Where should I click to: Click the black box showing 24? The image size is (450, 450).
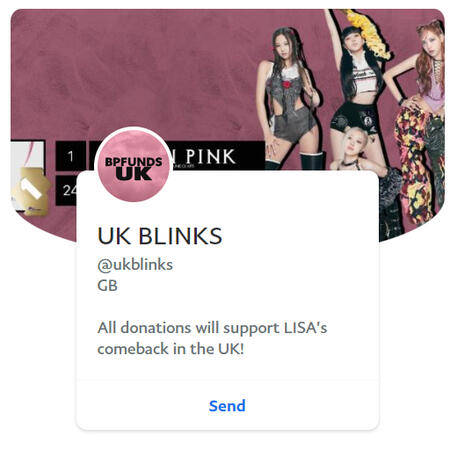click(66, 190)
